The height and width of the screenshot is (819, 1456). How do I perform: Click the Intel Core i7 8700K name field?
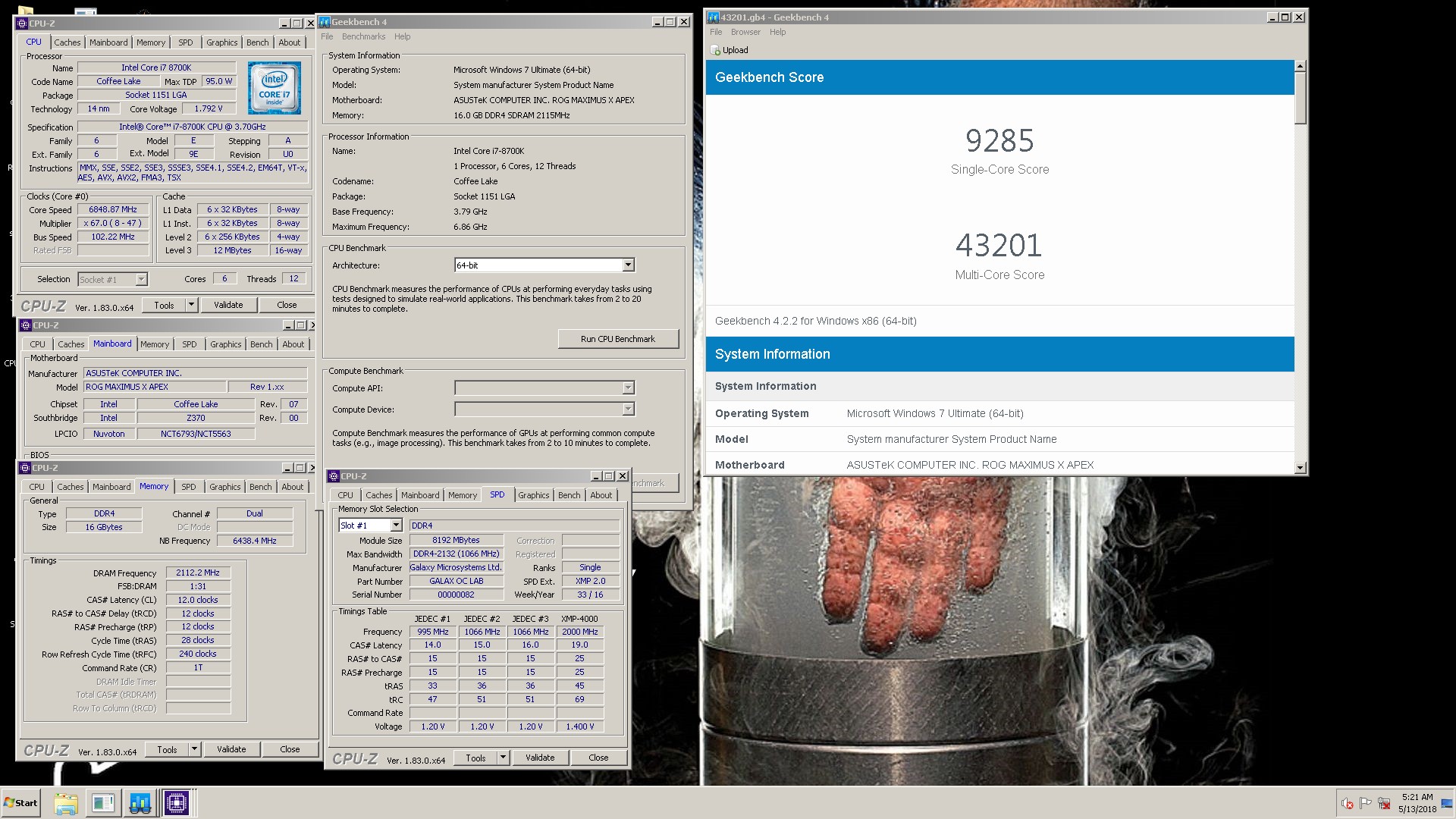click(x=156, y=67)
